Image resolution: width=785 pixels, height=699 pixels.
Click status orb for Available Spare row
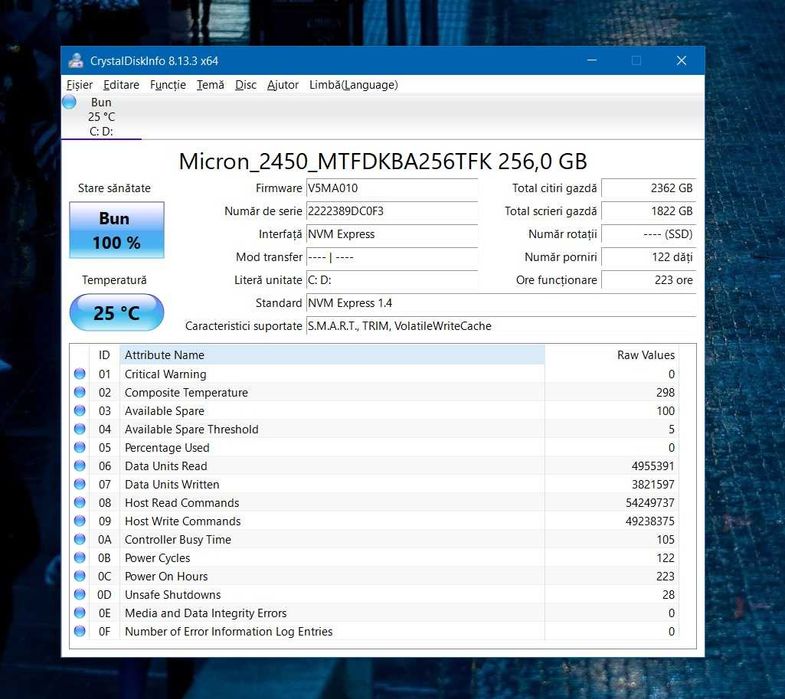(x=80, y=411)
